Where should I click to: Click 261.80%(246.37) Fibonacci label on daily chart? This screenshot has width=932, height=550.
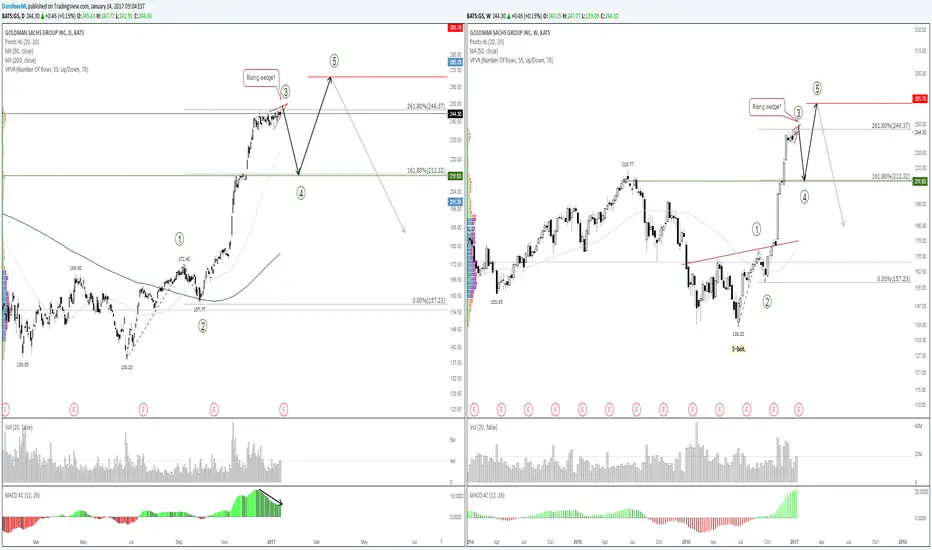426,106
